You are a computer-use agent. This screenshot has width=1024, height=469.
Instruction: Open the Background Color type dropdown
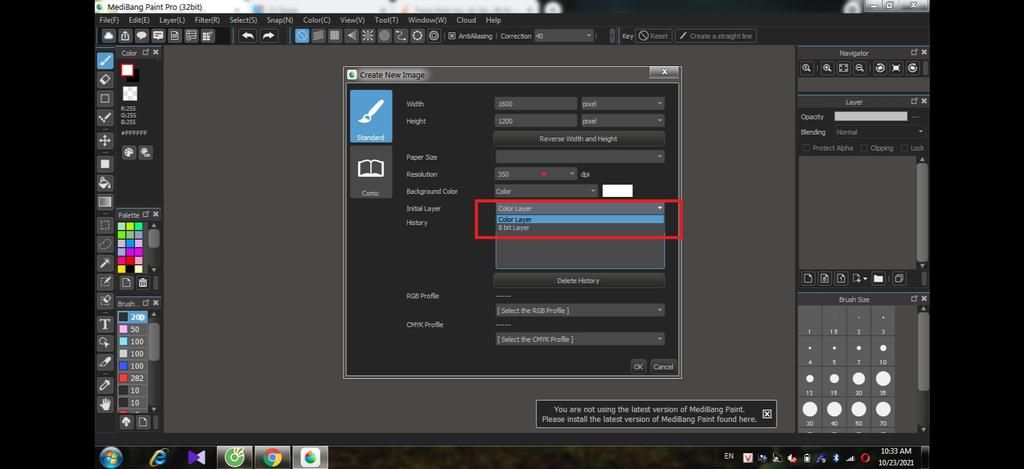point(547,191)
